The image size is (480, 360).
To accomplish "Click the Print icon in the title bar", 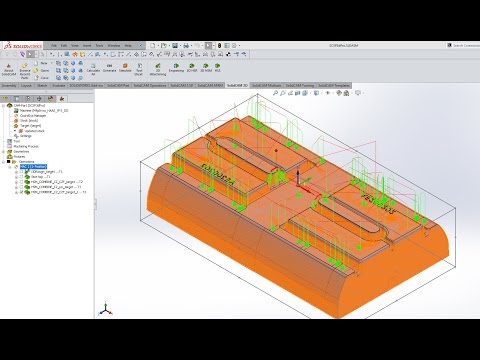I will [x=186, y=46].
